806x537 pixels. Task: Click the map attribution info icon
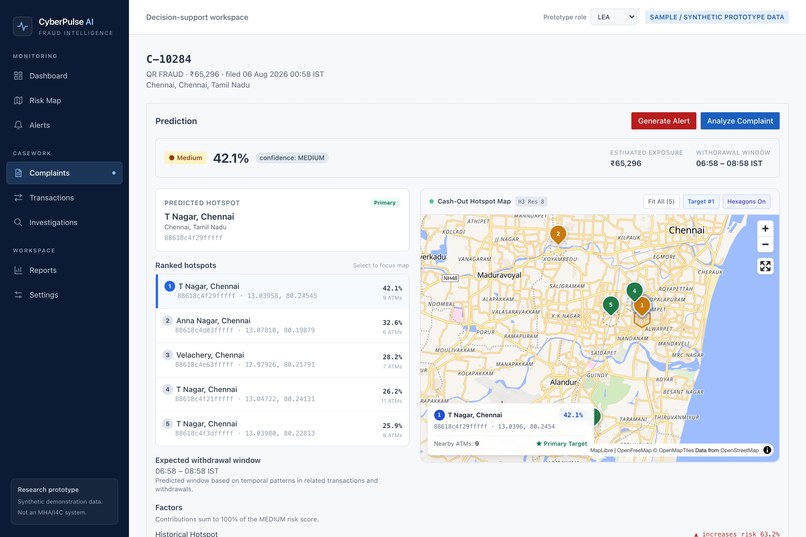click(767, 450)
